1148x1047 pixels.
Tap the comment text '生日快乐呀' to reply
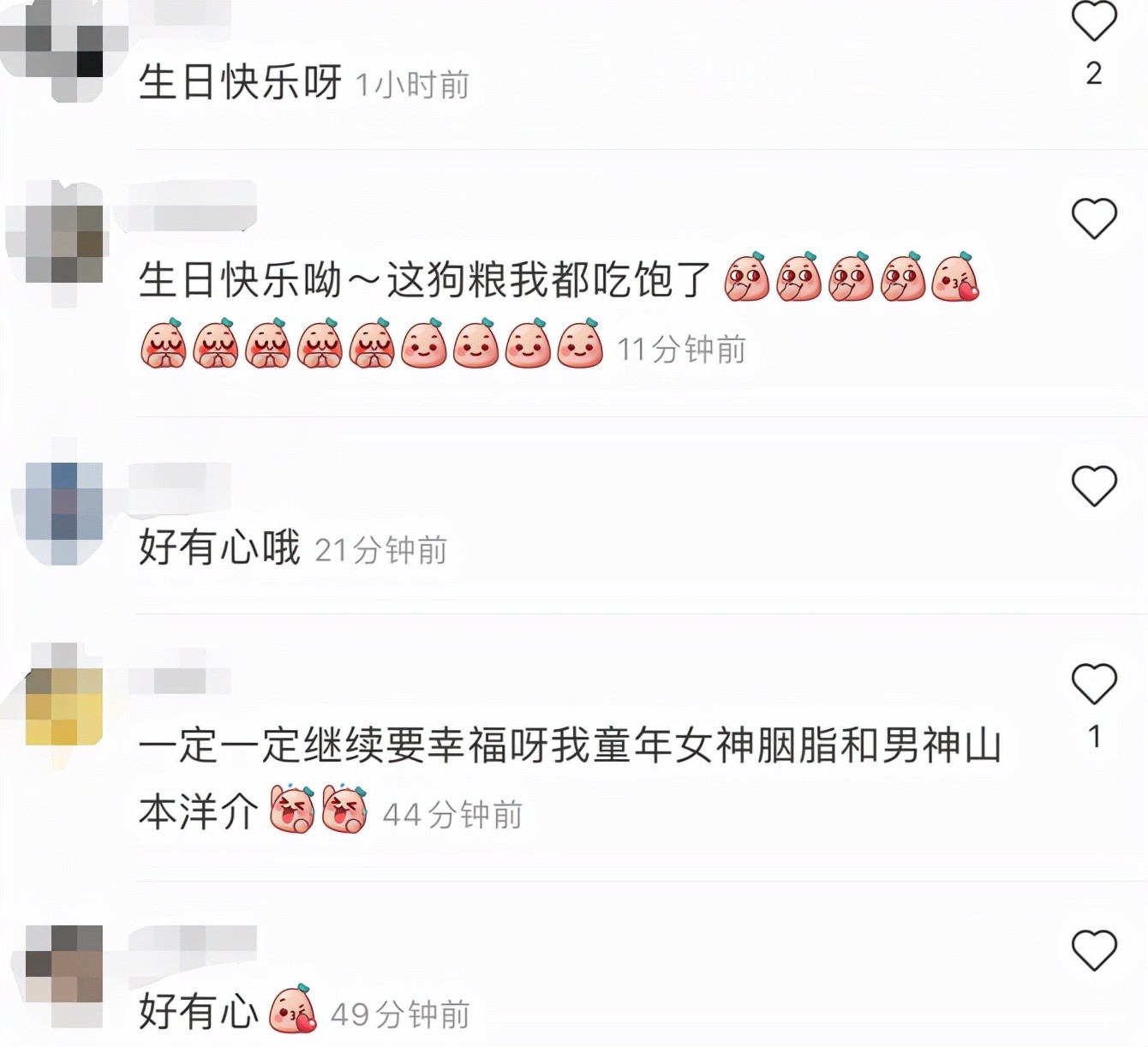point(240,82)
